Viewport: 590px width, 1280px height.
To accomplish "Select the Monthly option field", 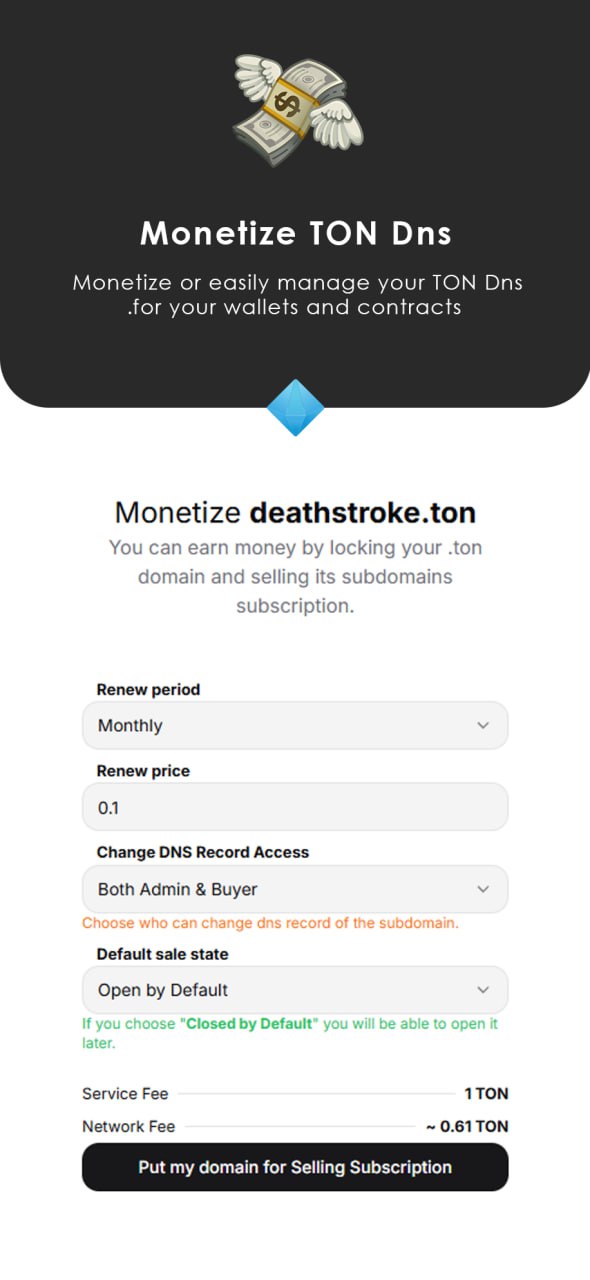I will tap(128, 725).
